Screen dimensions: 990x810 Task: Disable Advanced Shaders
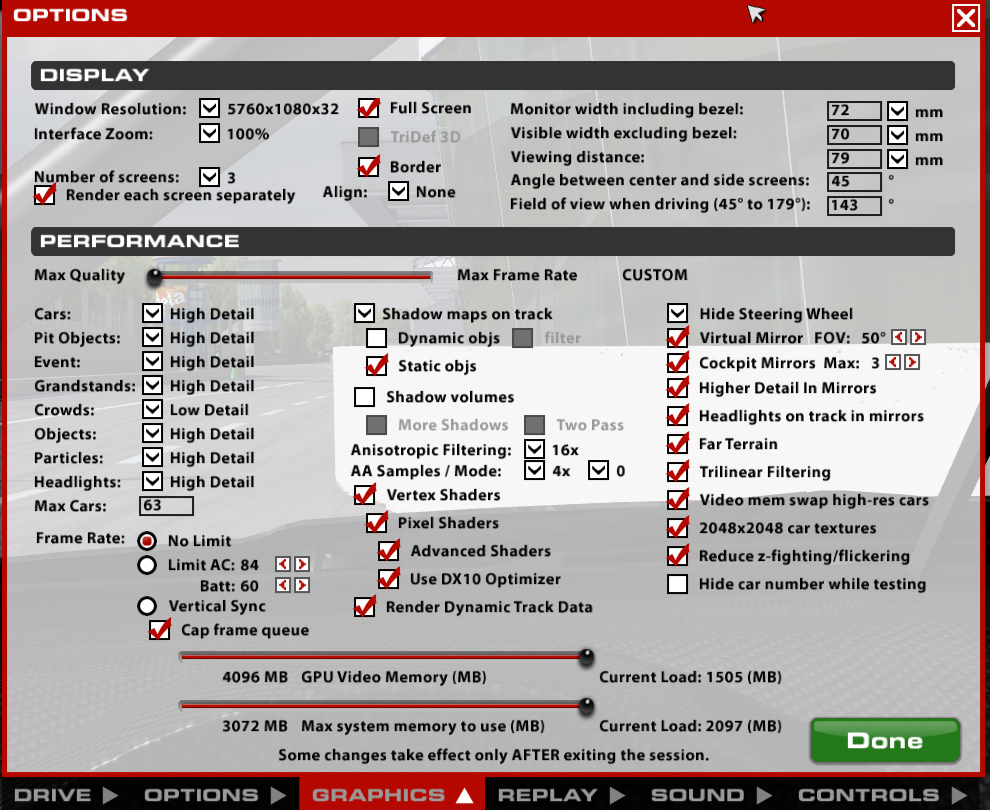pos(389,551)
